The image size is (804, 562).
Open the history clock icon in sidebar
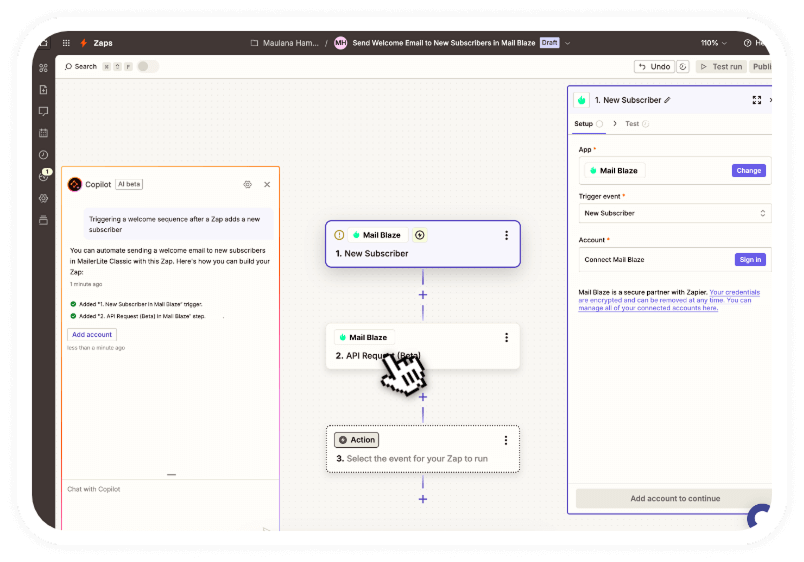point(43,155)
